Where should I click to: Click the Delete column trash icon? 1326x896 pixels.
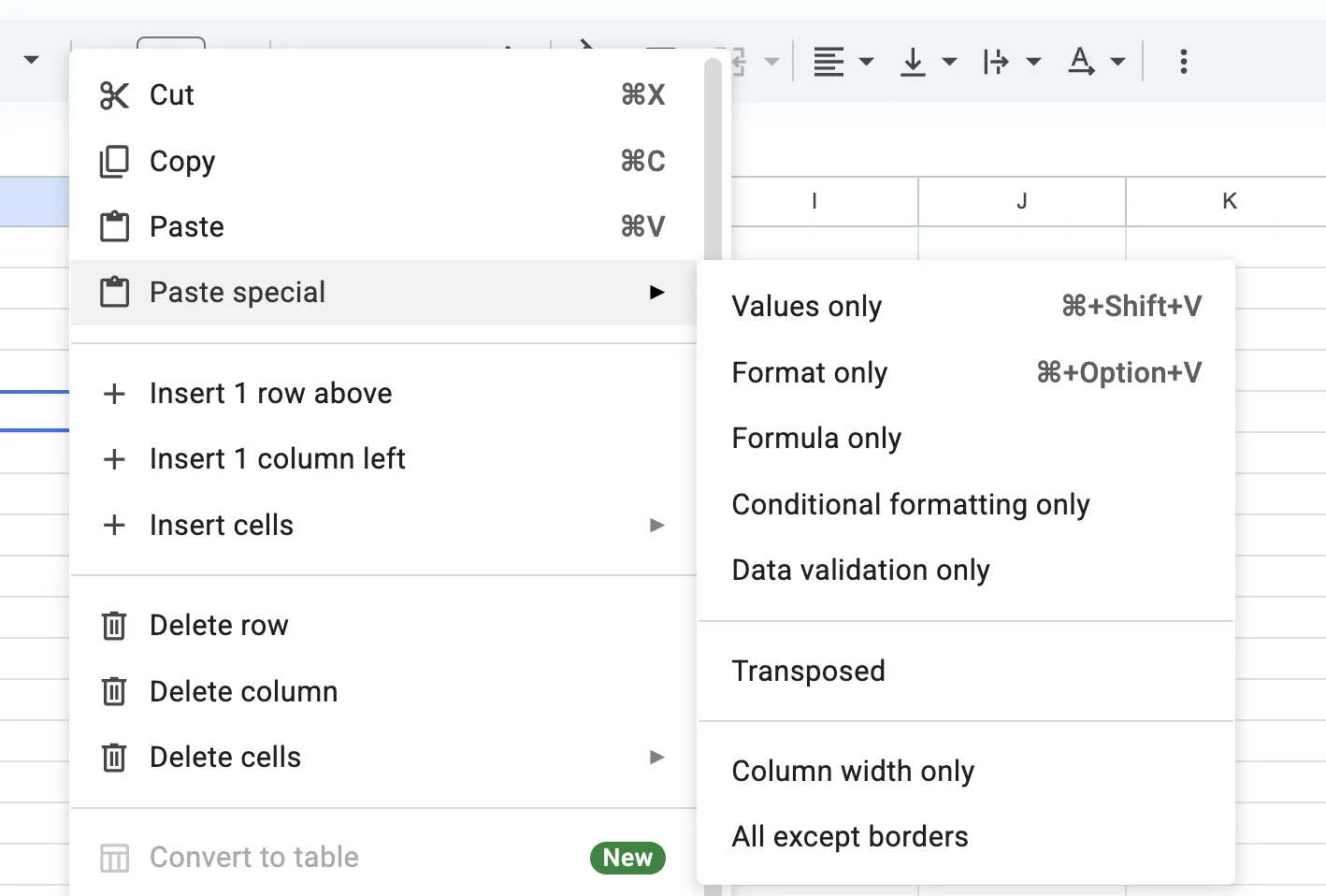[113, 691]
